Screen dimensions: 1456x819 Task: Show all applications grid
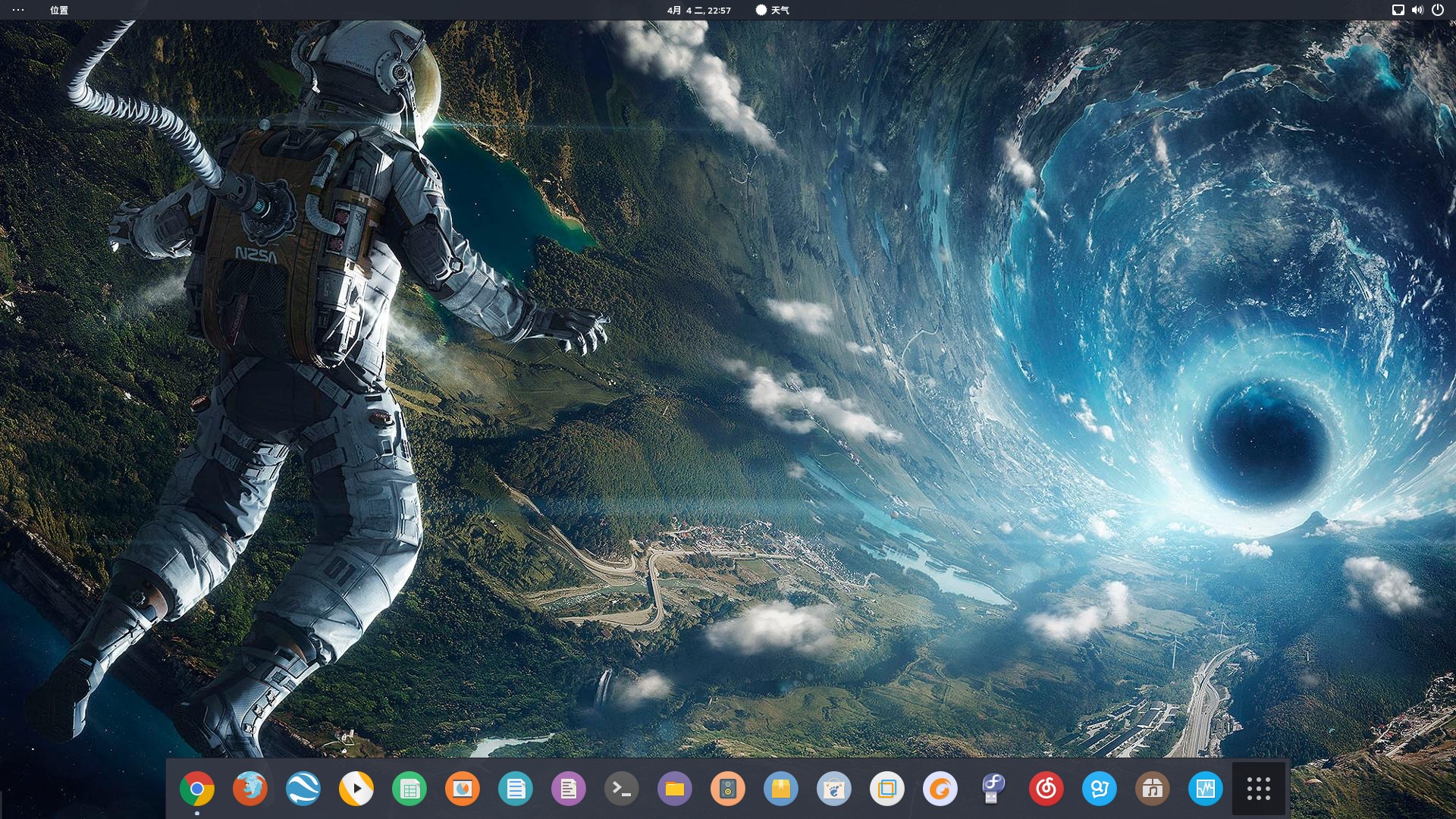(x=1258, y=789)
